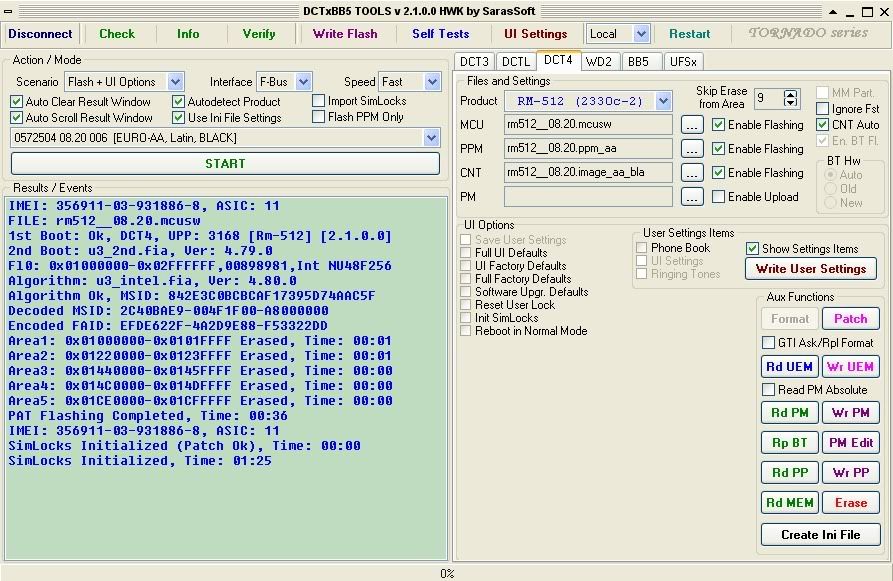Enable Flash PPM Only checkbox

(x=319, y=117)
